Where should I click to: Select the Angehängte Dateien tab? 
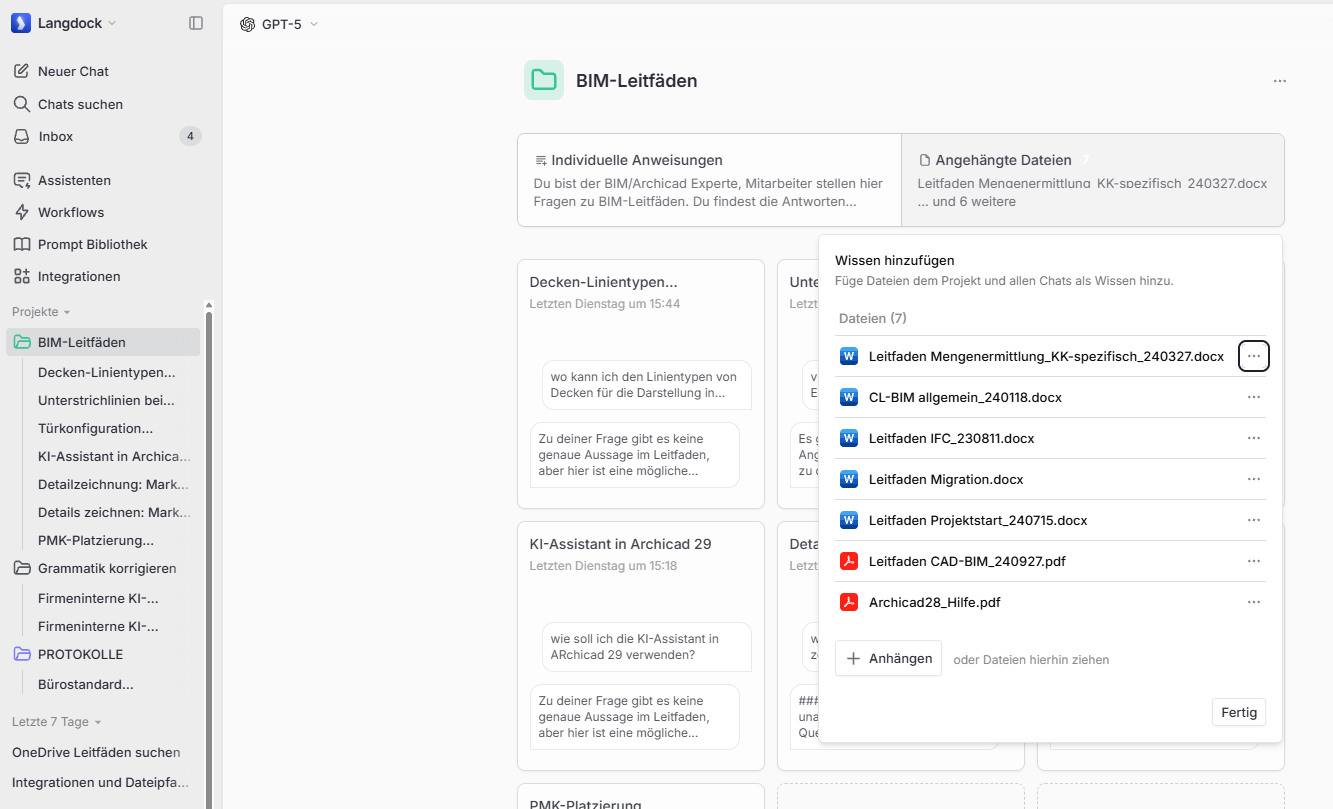click(x=1093, y=180)
